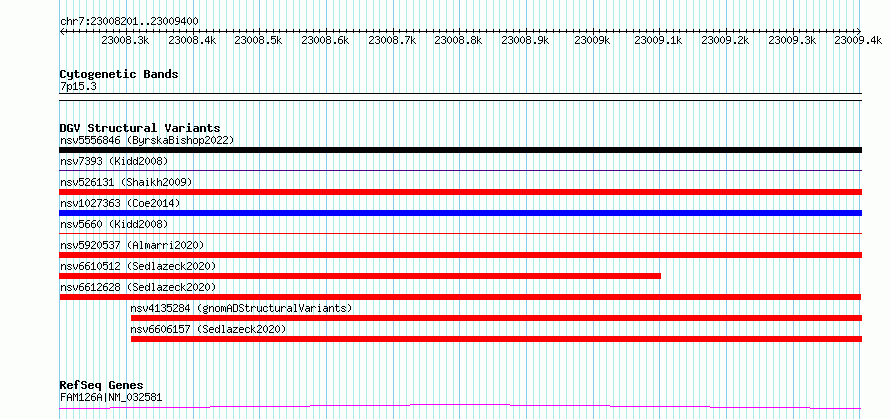Open nsv526131 (Shaikh2009) variant label
This screenshot has width=890, height=419.
tap(126, 182)
